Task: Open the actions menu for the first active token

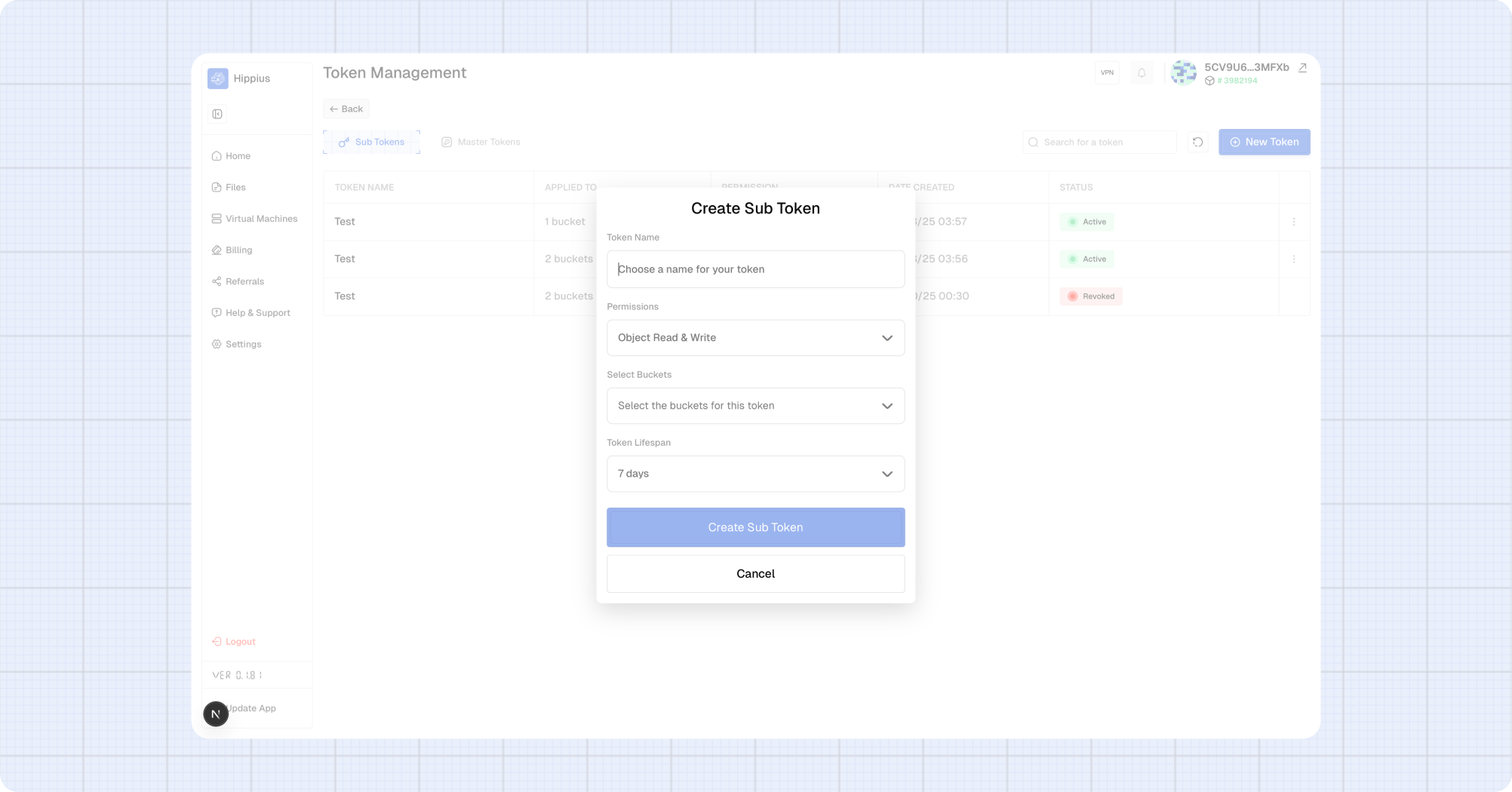Action: point(1295,222)
